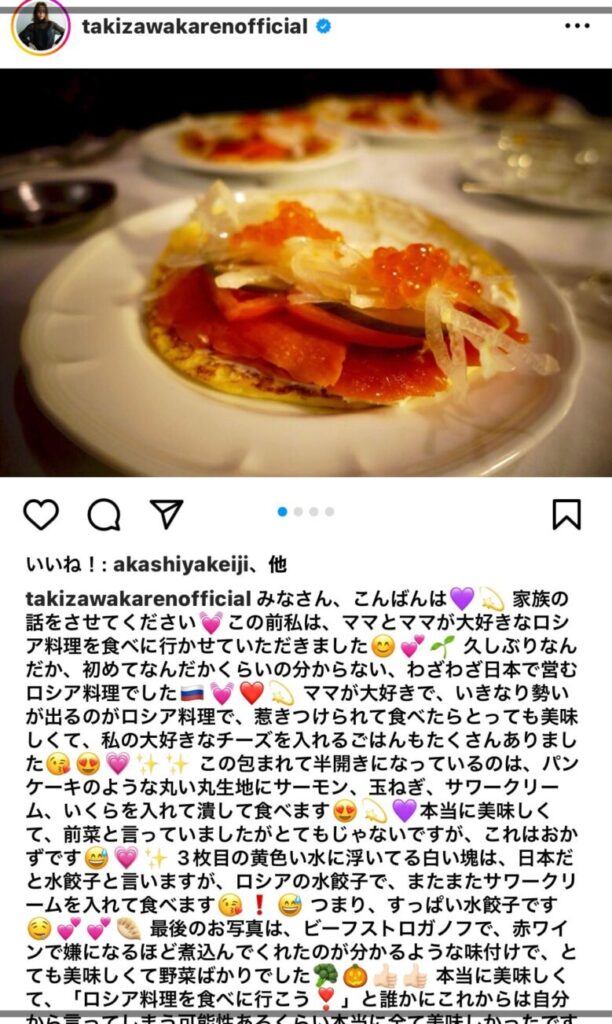The height and width of the screenshot is (1024, 612).
Task: Click the salmon blini food photo
Action: [306, 272]
